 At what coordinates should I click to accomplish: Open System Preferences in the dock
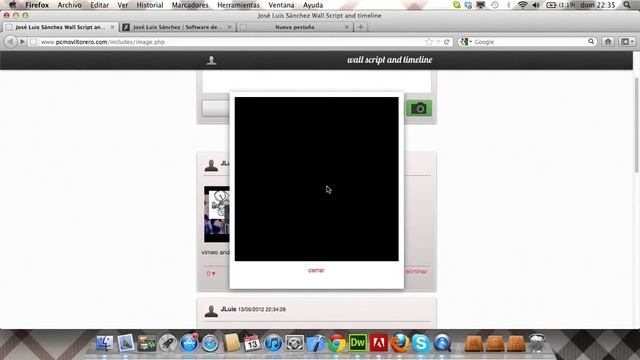tap(294, 343)
